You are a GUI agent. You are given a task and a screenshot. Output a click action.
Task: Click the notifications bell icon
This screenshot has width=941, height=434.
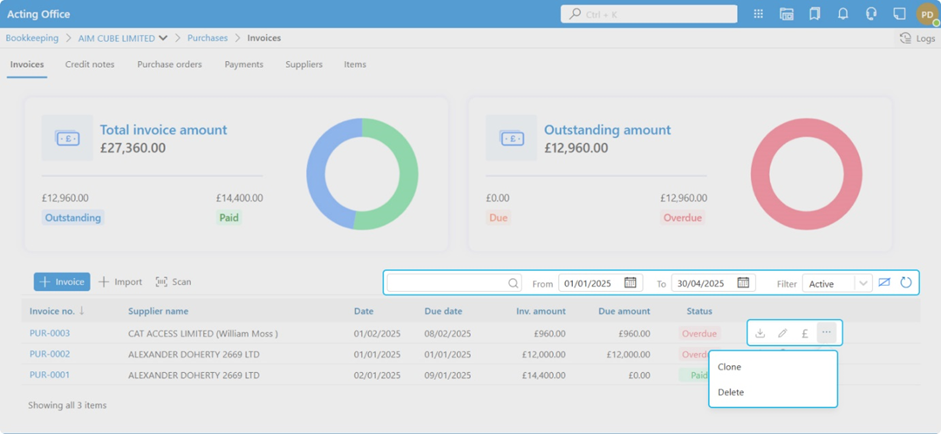[x=843, y=14]
